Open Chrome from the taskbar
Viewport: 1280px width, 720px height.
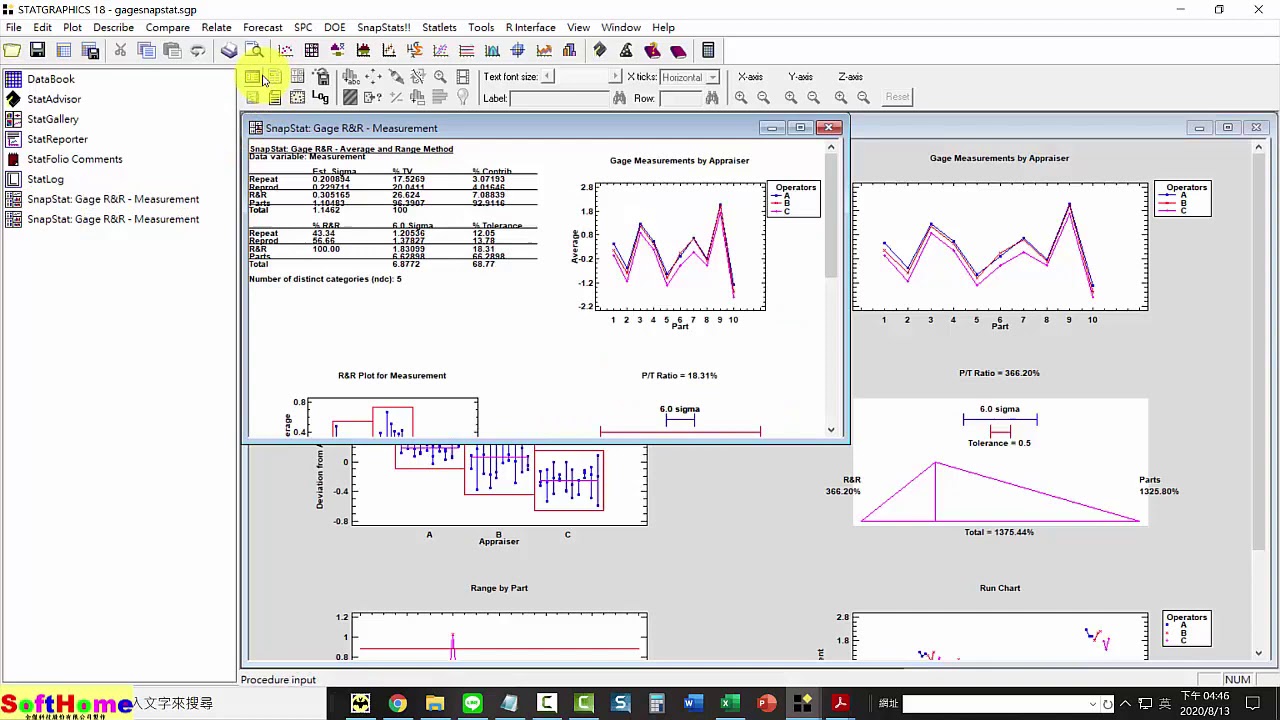coord(397,704)
